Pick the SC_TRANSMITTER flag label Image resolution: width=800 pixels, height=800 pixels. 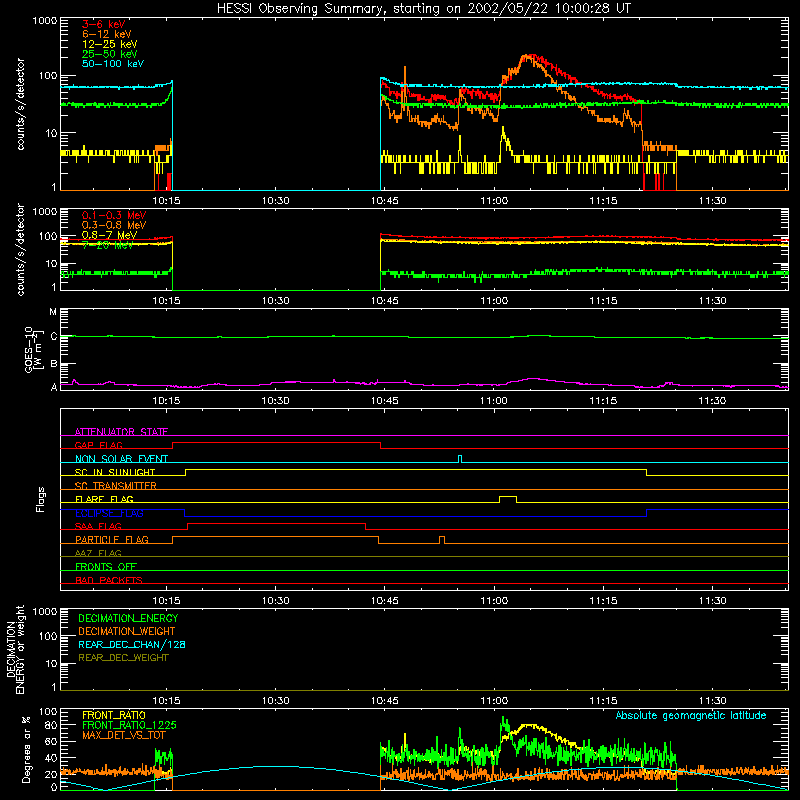[115, 485]
